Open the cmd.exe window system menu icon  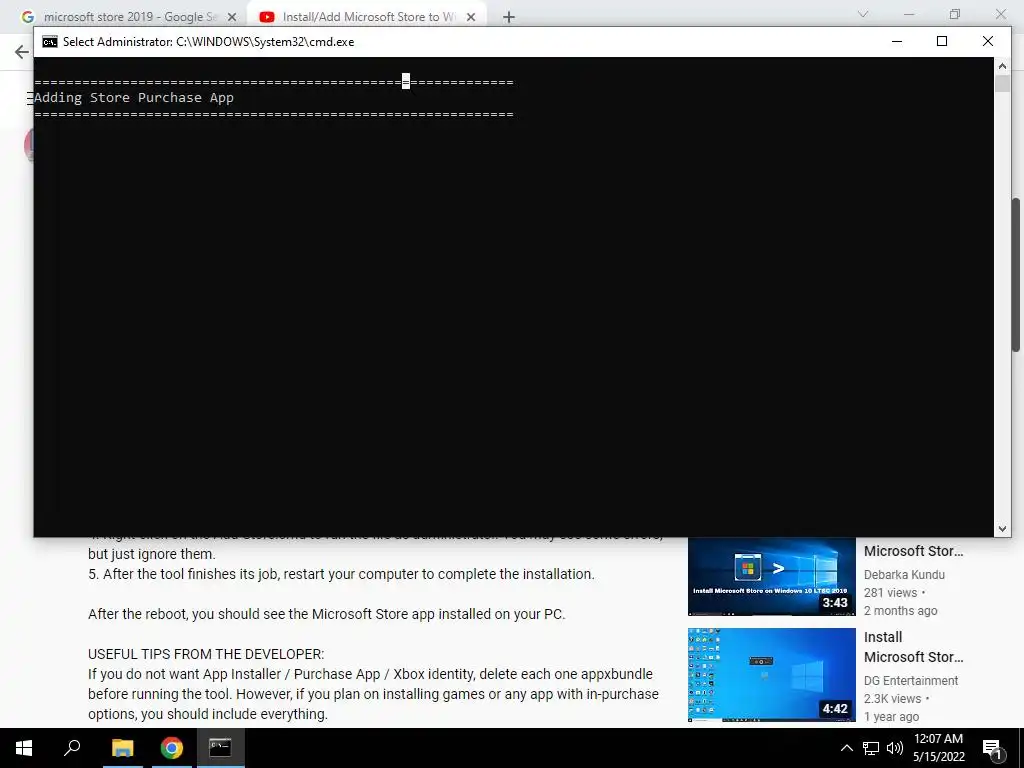click(50, 42)
